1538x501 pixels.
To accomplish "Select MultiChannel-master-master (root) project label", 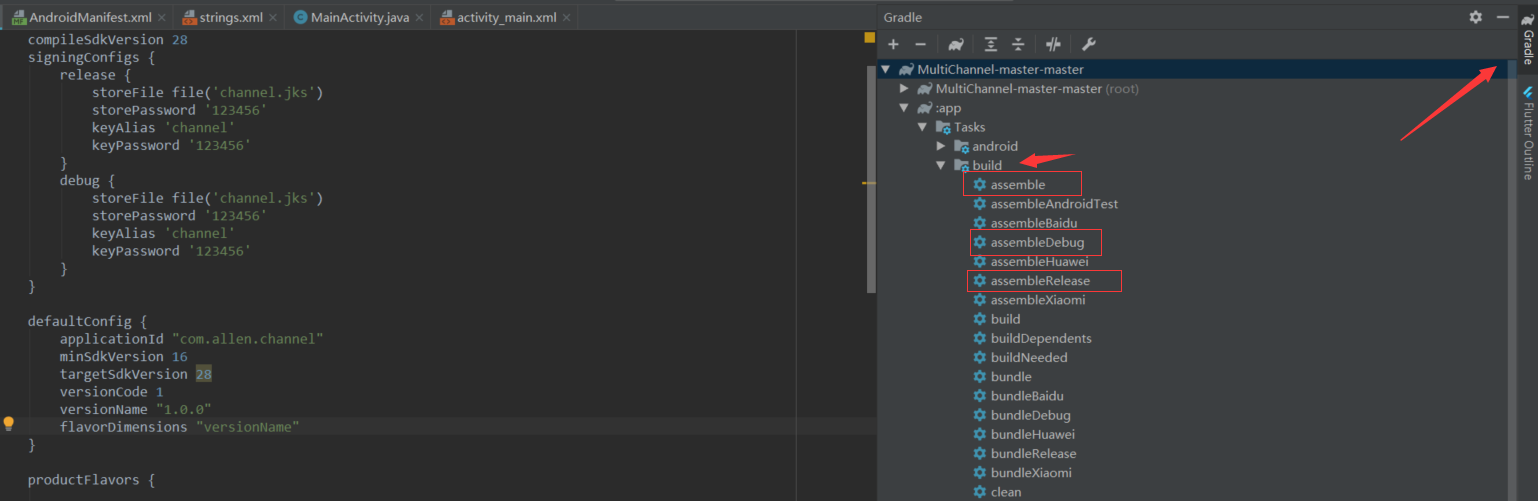I will 1037,88.
